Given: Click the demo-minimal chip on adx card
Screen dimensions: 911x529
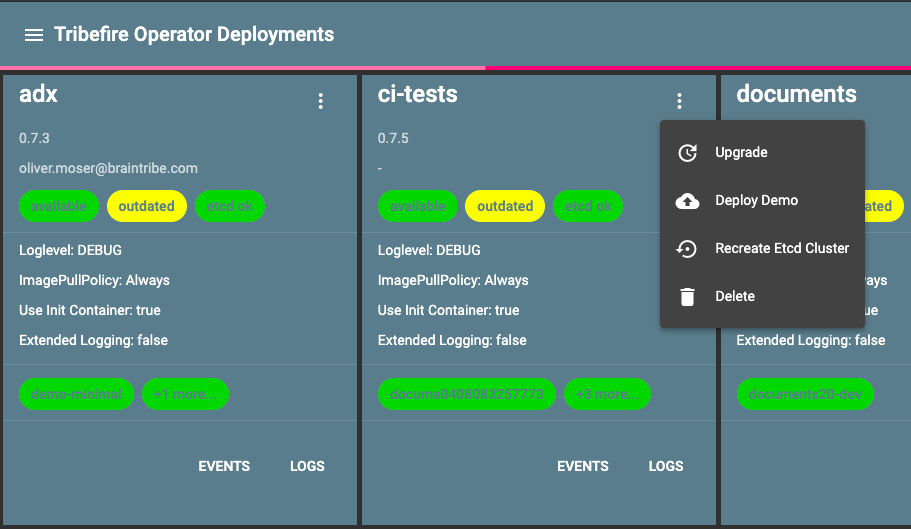Looking at the screenshot, I should pyautogui.click(x=76, y=394).
